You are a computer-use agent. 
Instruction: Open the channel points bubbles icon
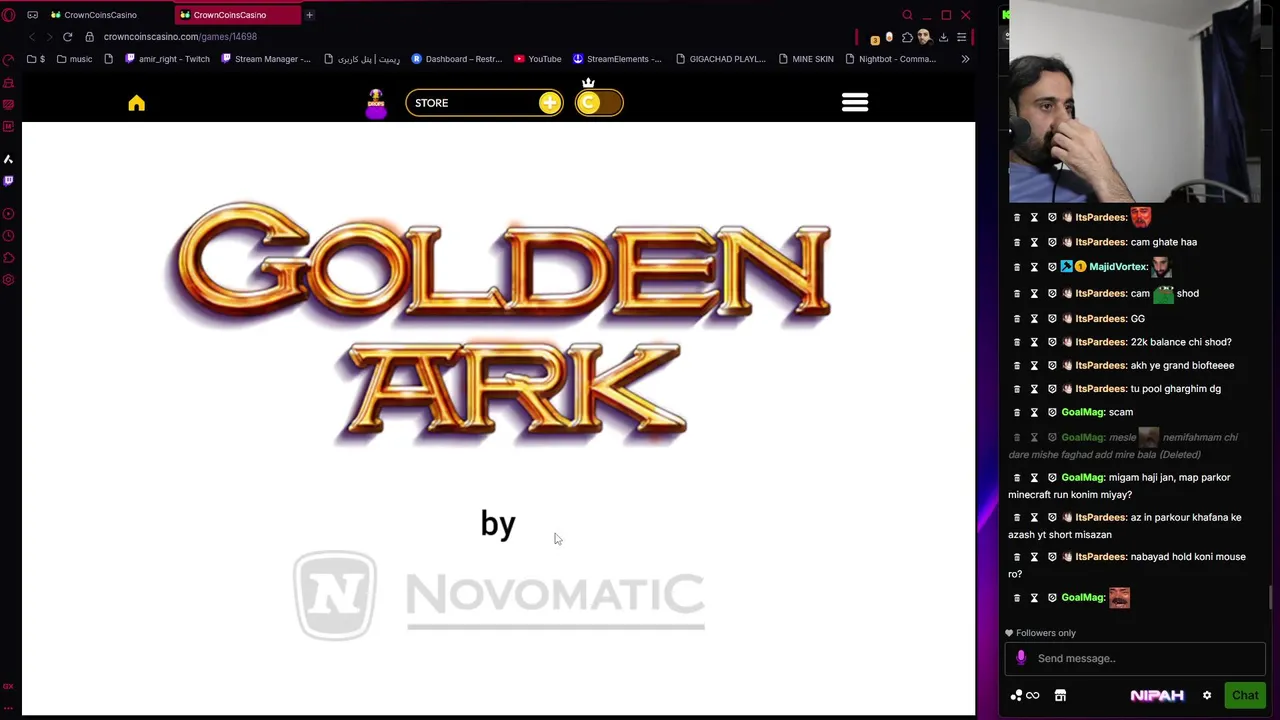(1016, 695)
